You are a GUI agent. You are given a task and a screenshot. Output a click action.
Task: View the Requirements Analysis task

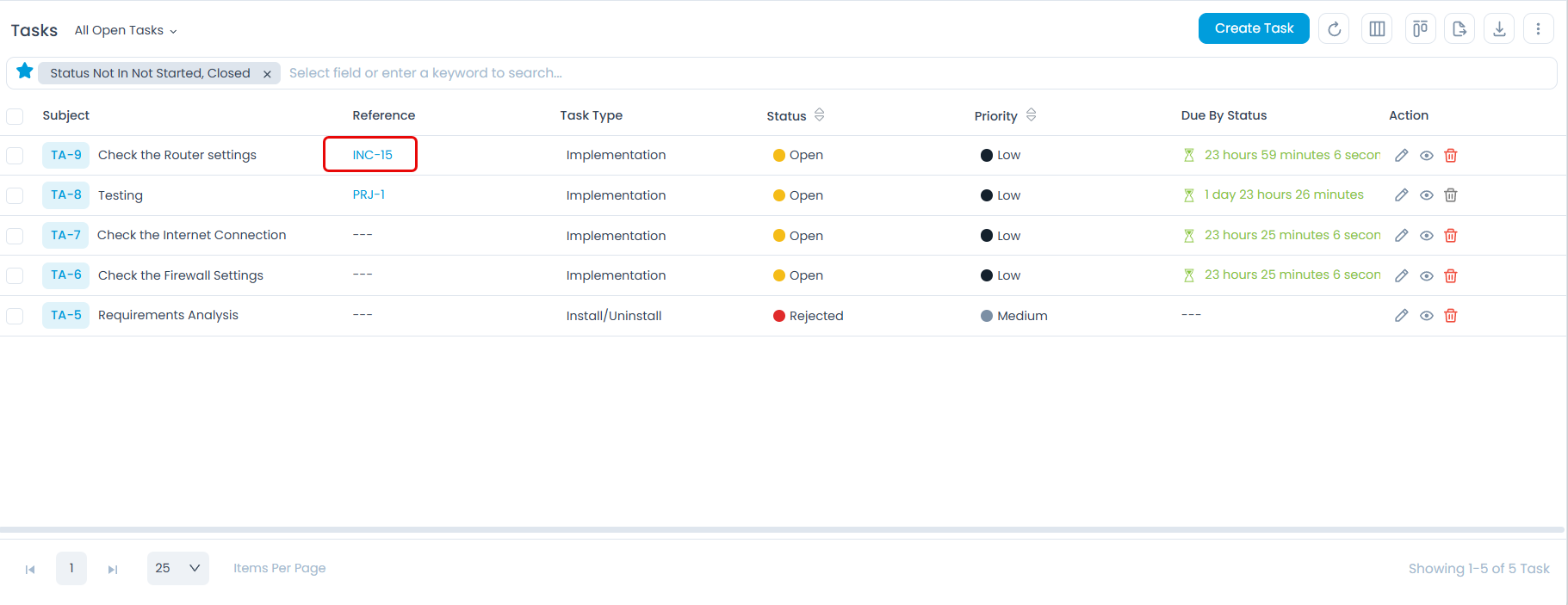[x=1427, y=316]
